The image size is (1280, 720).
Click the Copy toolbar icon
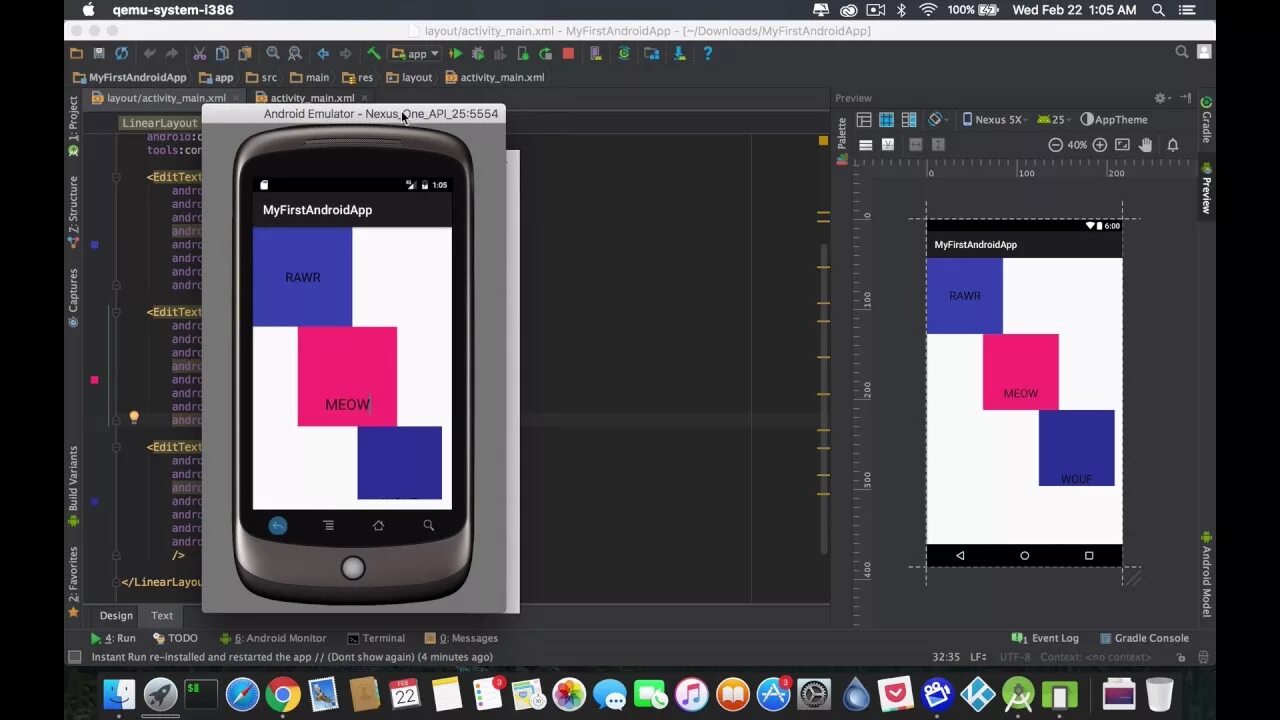coord(221,54)
